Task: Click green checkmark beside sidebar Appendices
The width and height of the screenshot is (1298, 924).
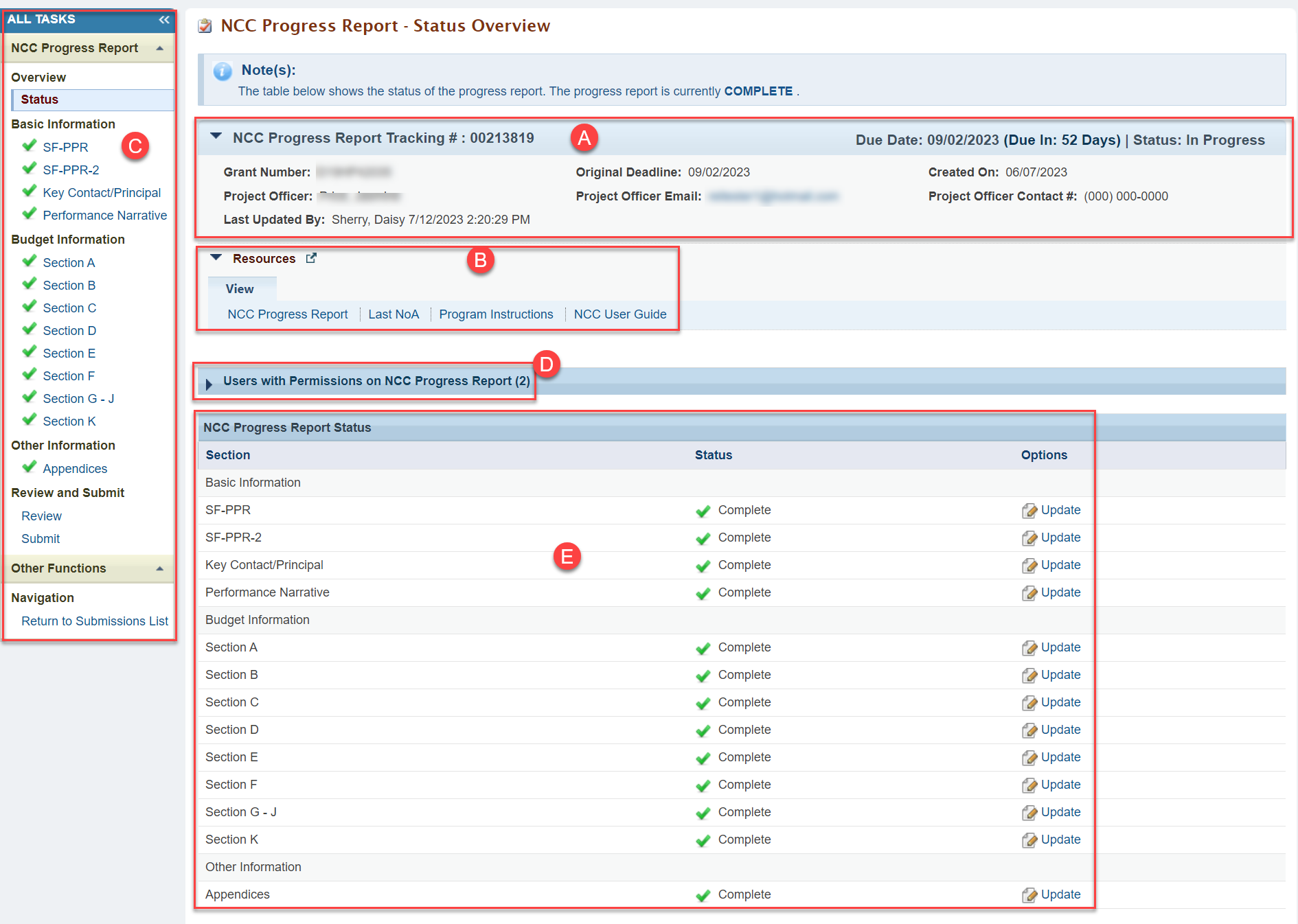Action: click(x=30, y=467)
